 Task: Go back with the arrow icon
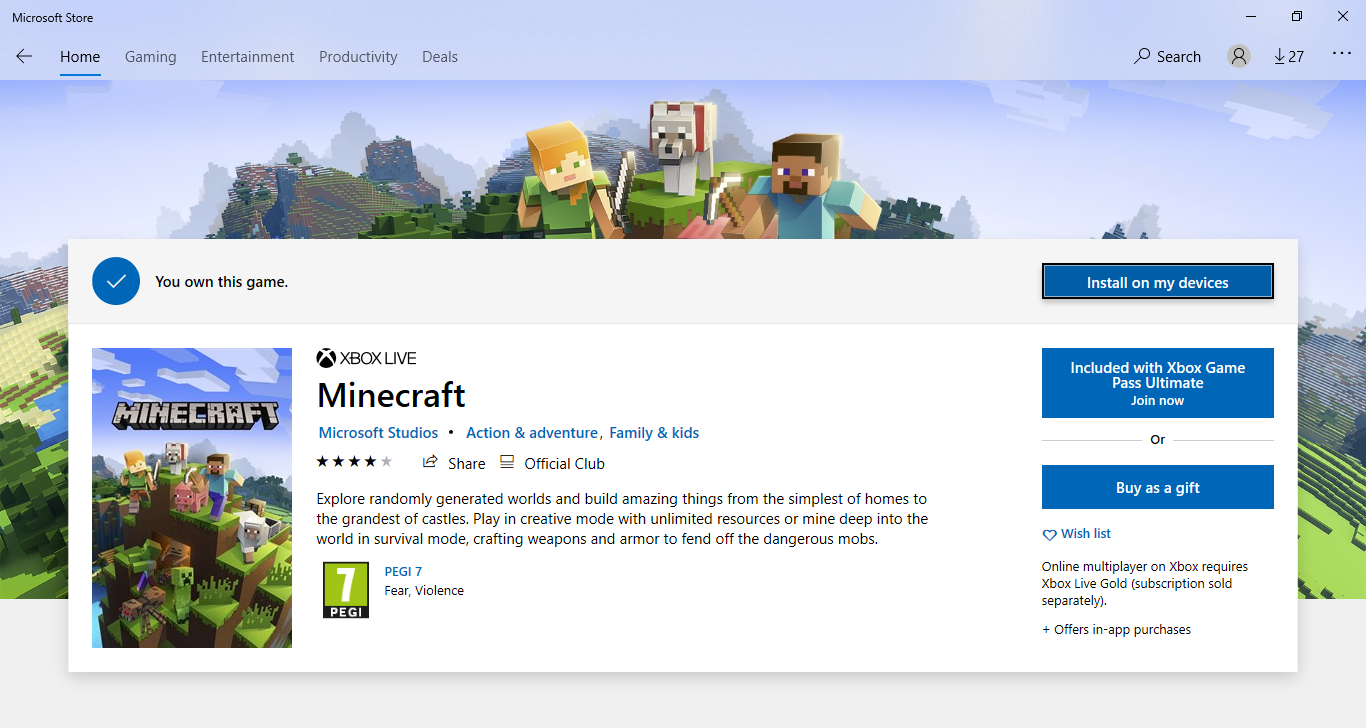tap(24, 57)
